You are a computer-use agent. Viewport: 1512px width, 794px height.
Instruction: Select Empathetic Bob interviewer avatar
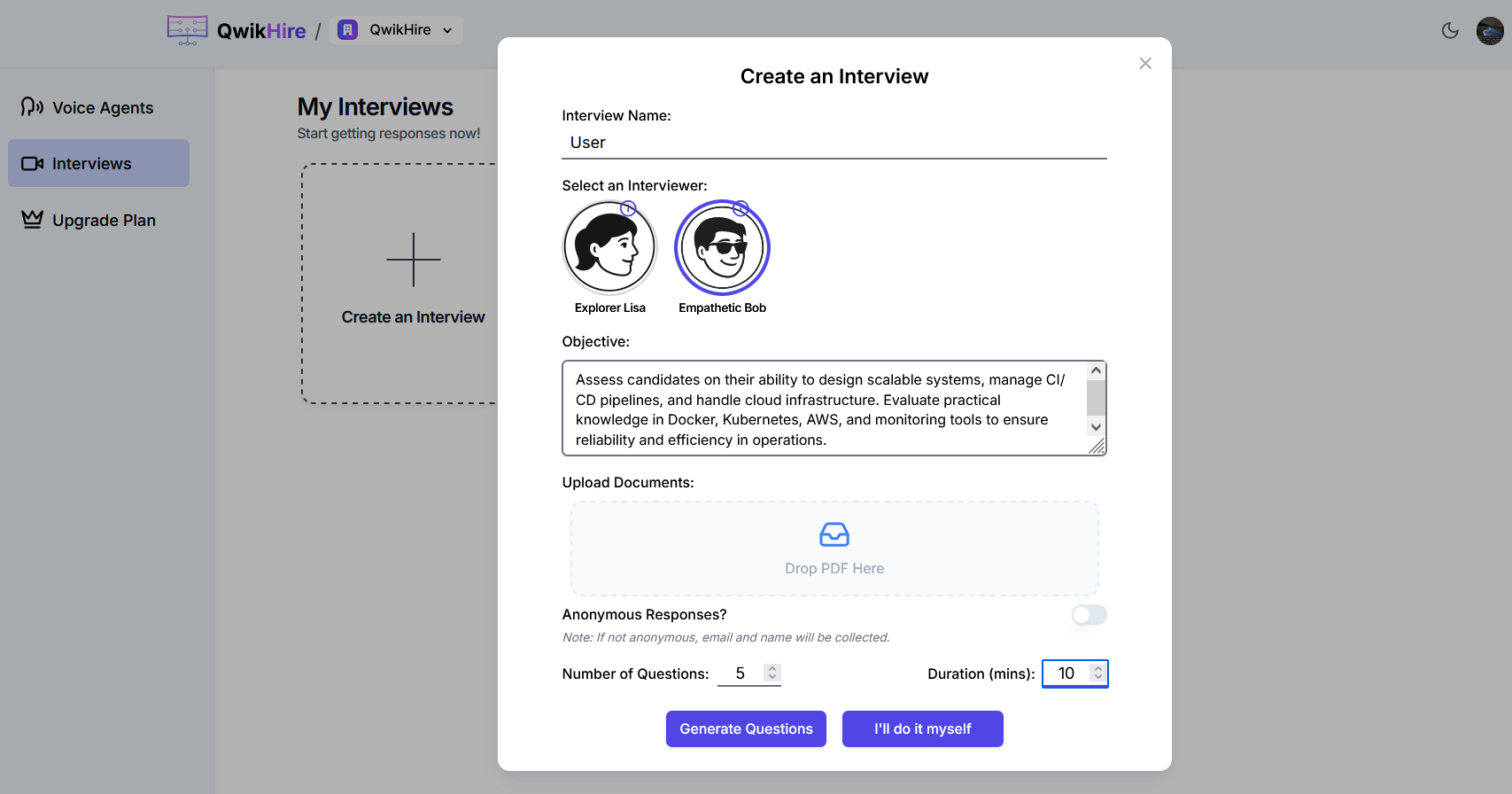722,247
